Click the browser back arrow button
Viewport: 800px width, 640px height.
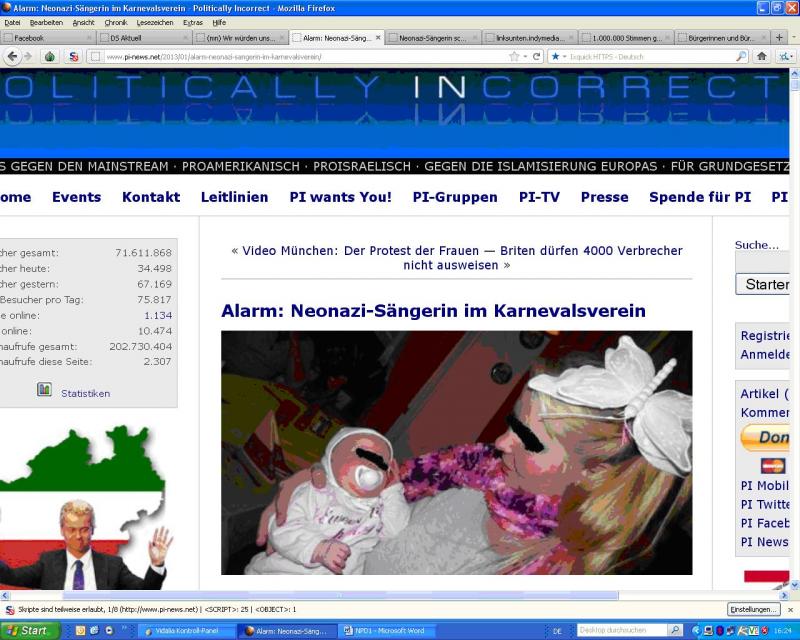11,56
